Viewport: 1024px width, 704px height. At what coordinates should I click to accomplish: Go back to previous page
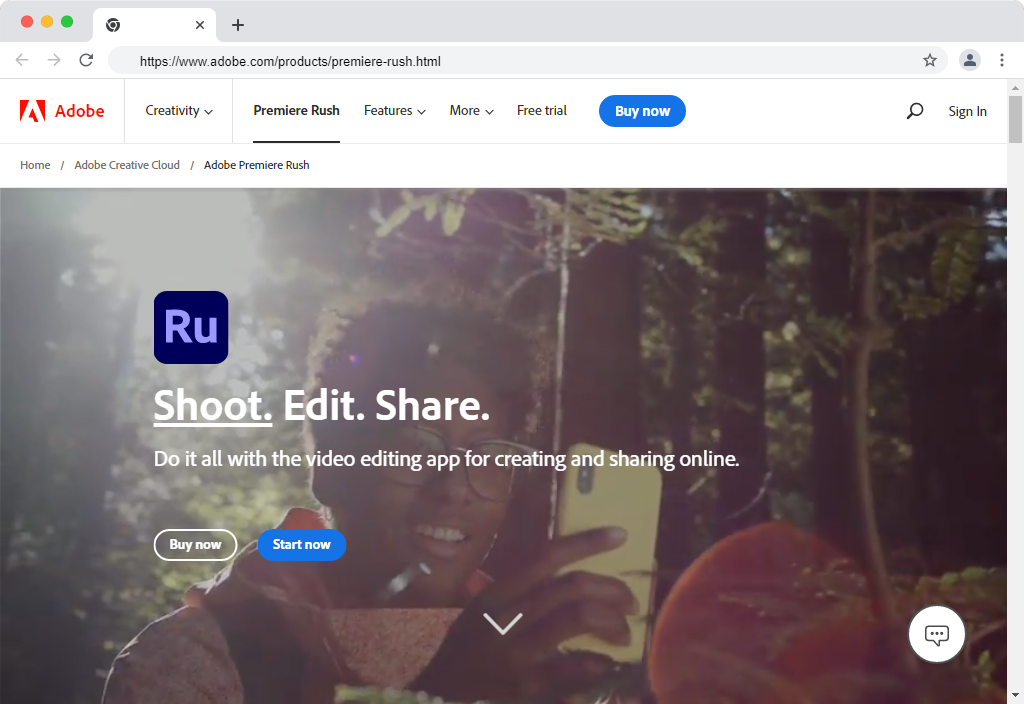coord(22,61)
